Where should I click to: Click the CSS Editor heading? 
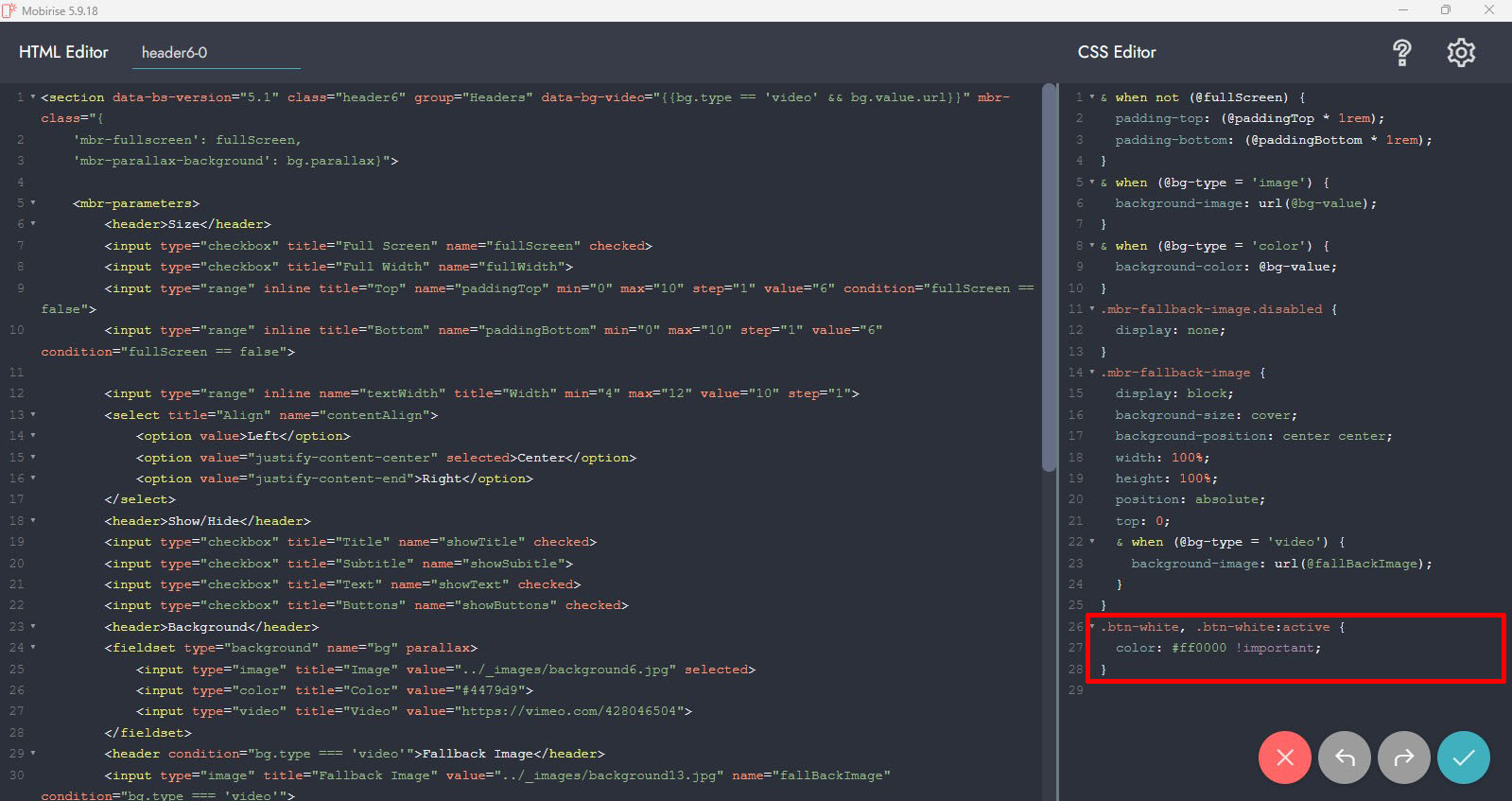1116,52
